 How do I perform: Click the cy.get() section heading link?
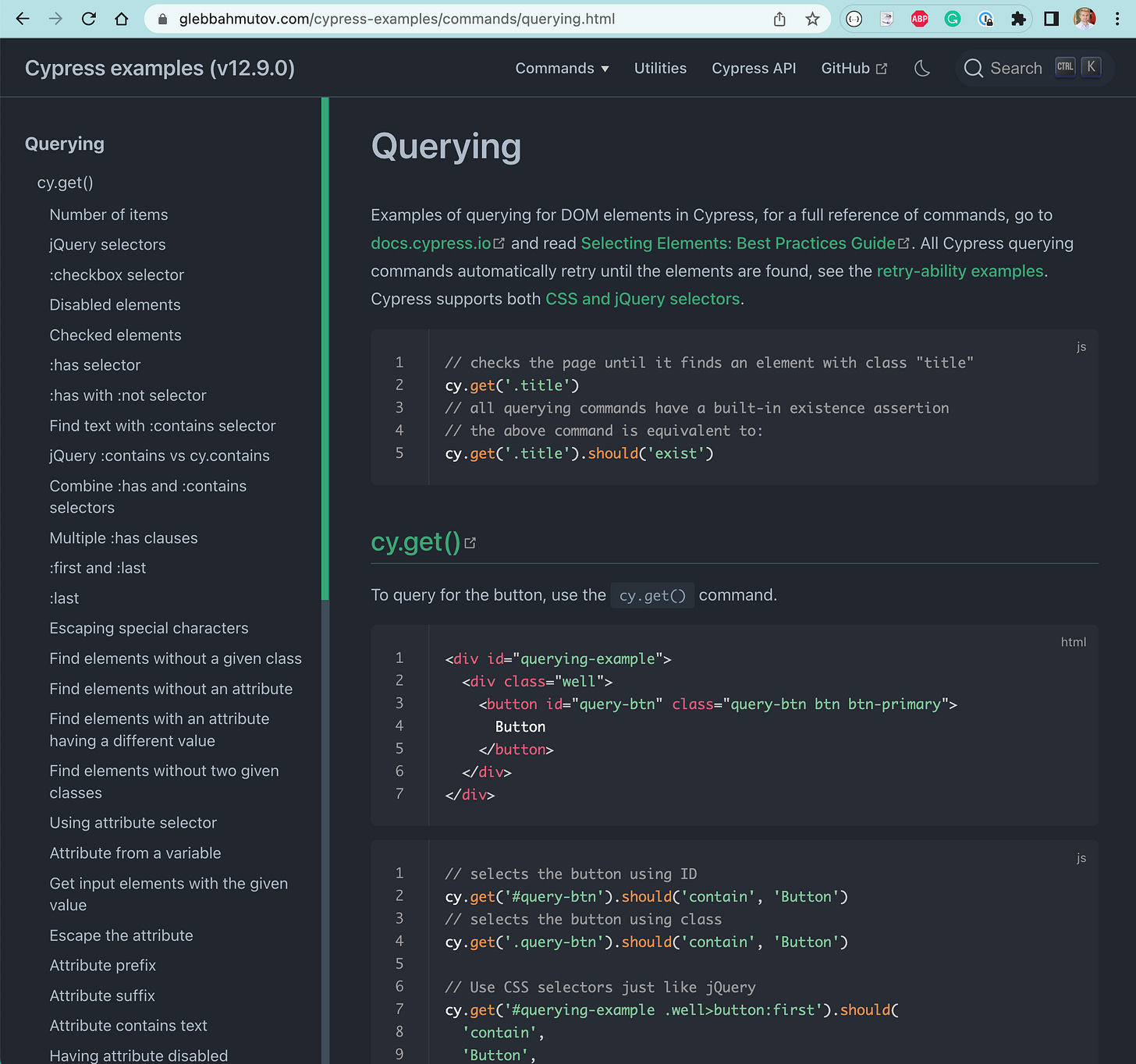[416, 541]
